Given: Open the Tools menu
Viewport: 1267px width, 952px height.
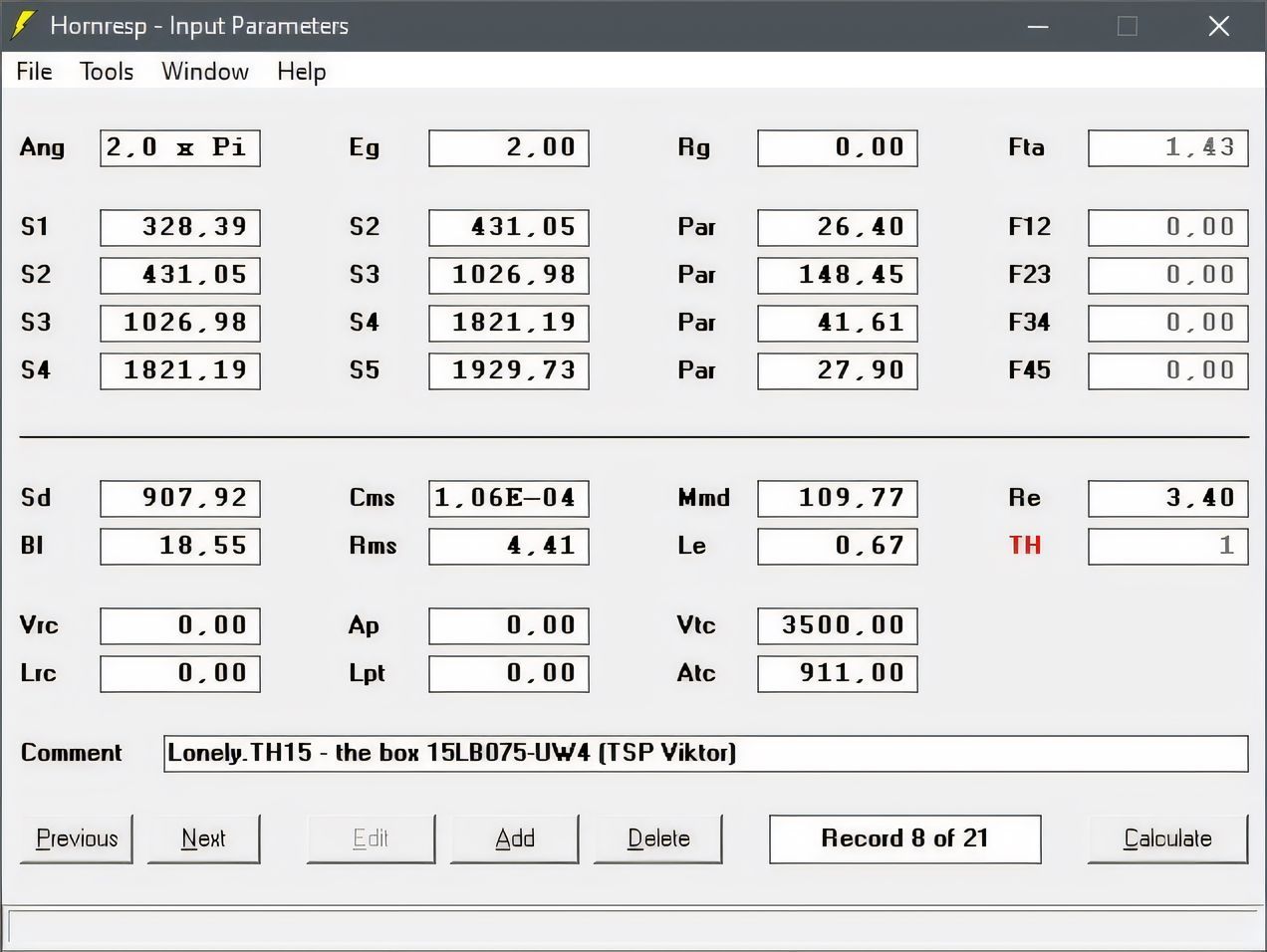Looking at the screenshot, I should click(107, 72).
